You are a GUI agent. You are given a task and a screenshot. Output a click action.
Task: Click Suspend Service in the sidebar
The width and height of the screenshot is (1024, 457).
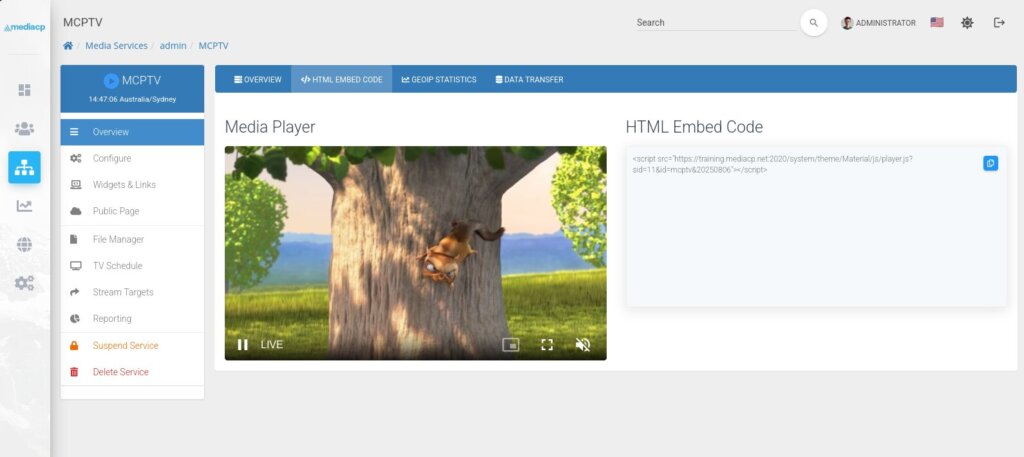[132, 345]
